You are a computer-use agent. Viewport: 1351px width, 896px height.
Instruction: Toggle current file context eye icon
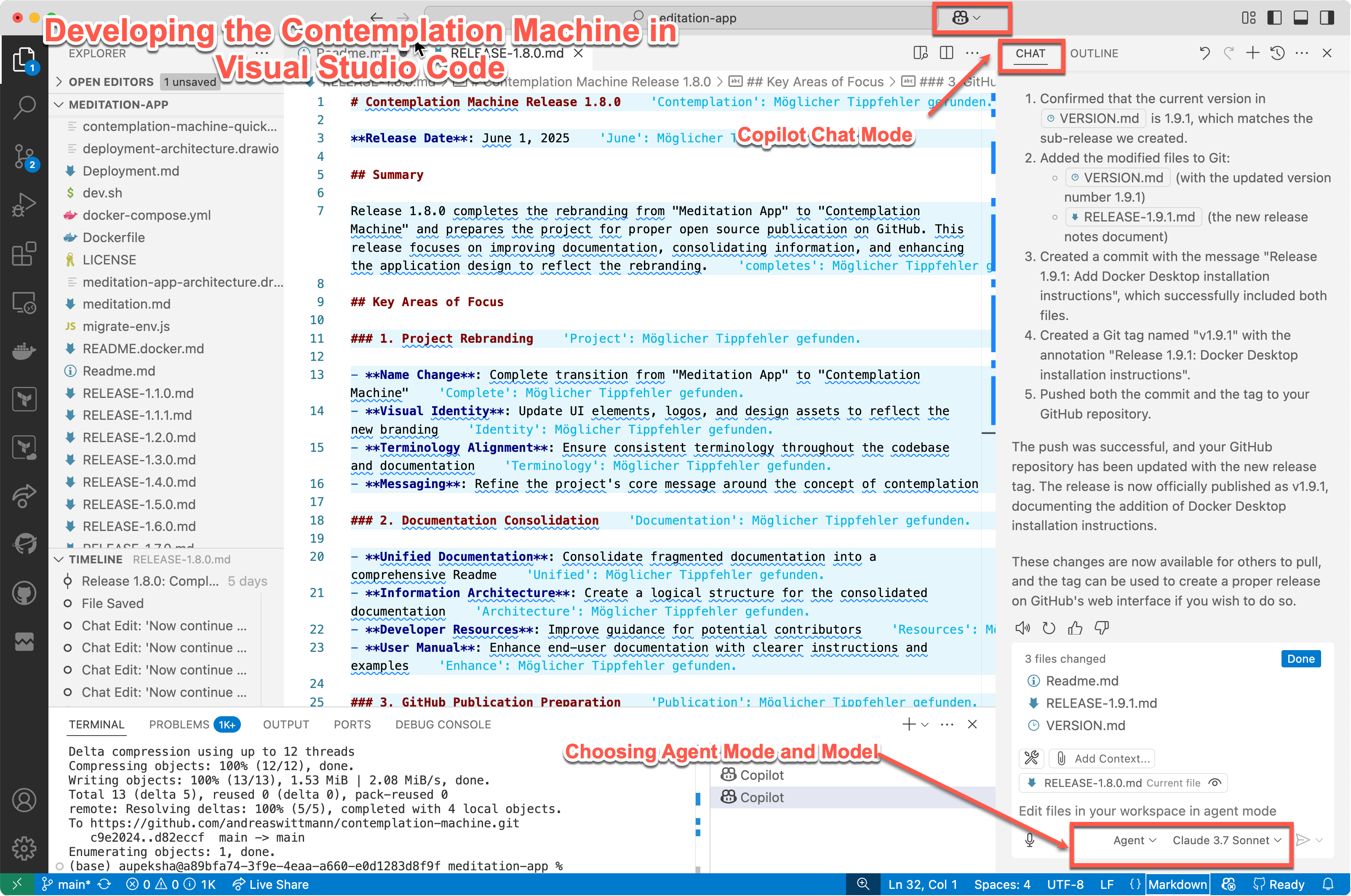tap(1215, 783)
